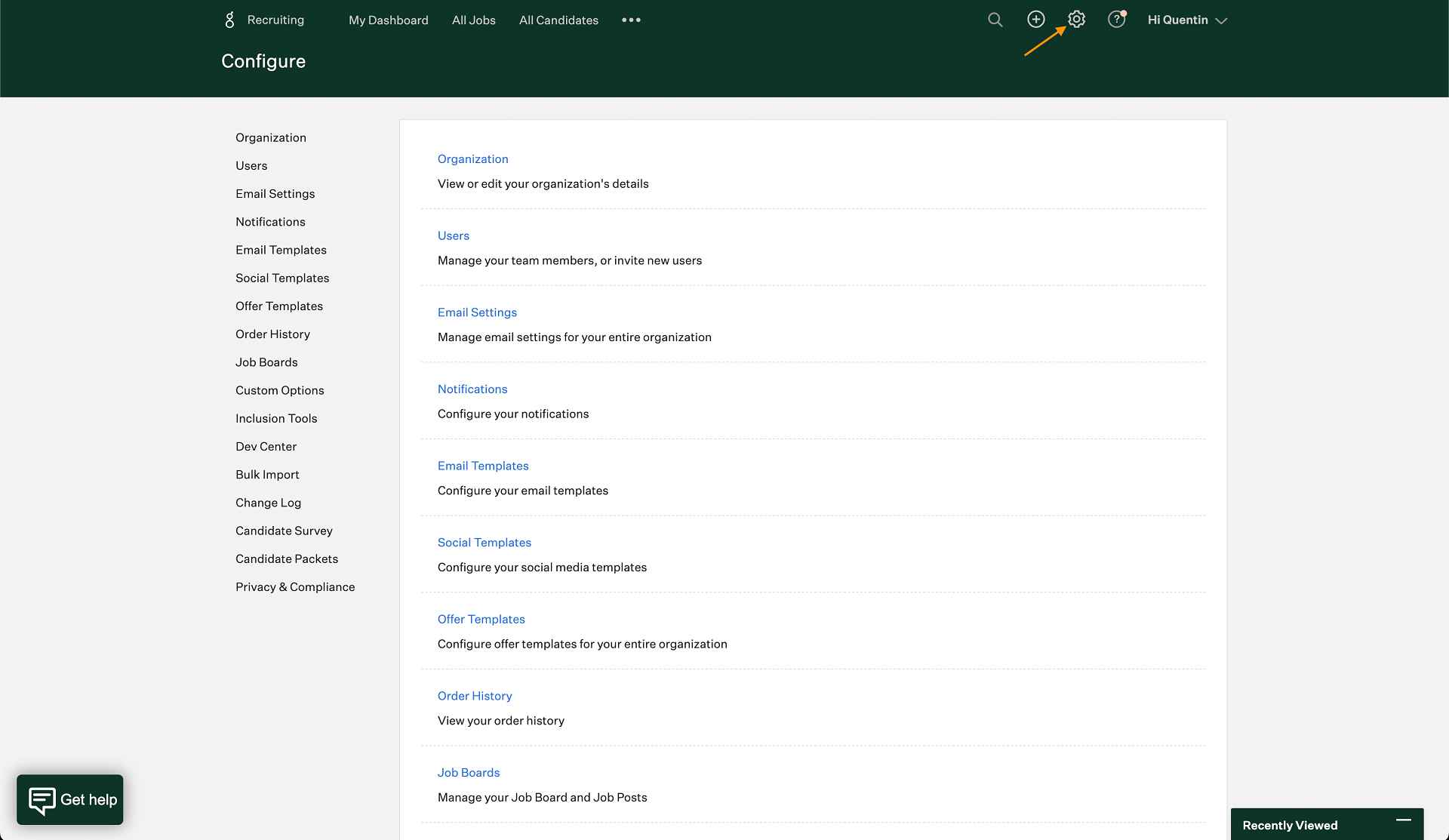1449x840 pixels.
Task: Open the All Candidates menu item
Action: (x=557, y=20)
